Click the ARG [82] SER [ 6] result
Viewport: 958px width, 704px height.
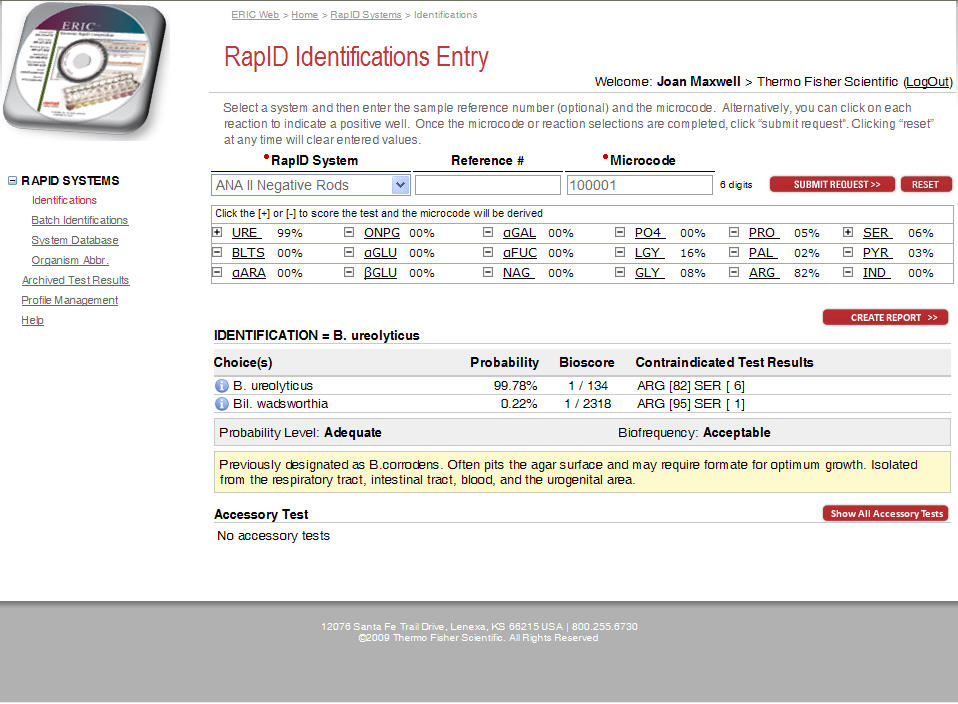[x=690, y=386]
